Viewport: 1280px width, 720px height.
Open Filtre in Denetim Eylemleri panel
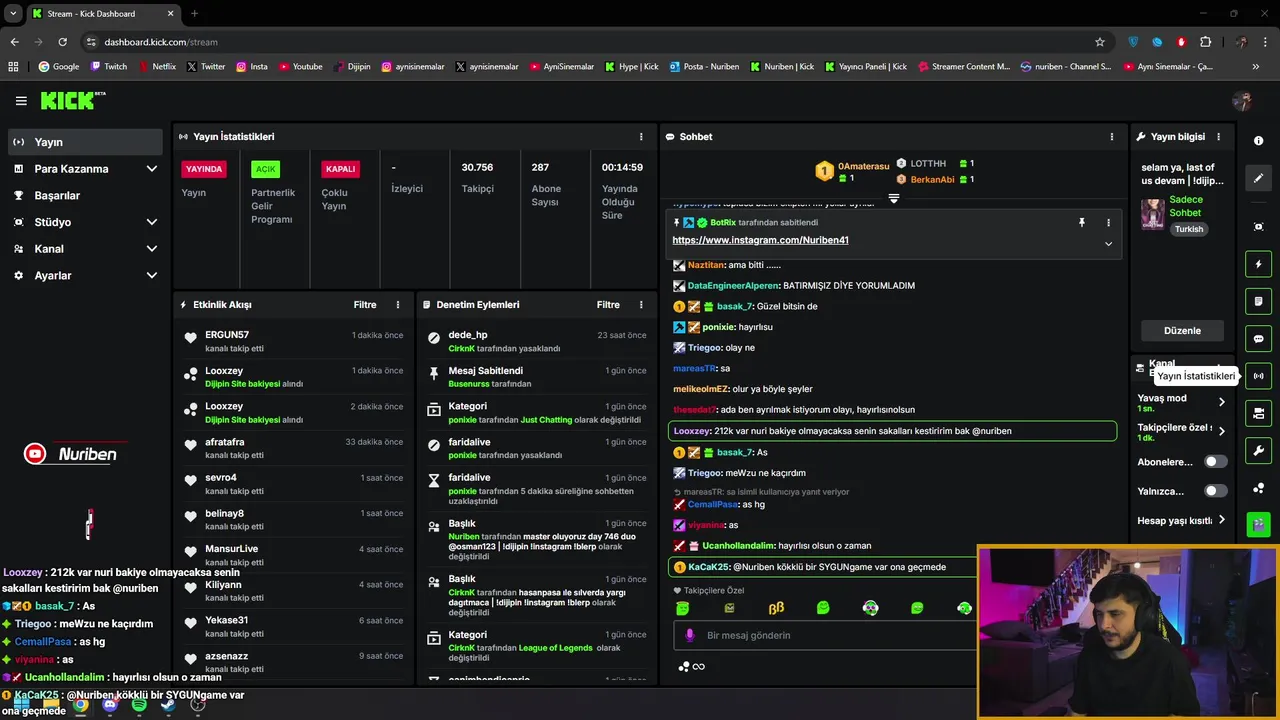coord(608,305)
